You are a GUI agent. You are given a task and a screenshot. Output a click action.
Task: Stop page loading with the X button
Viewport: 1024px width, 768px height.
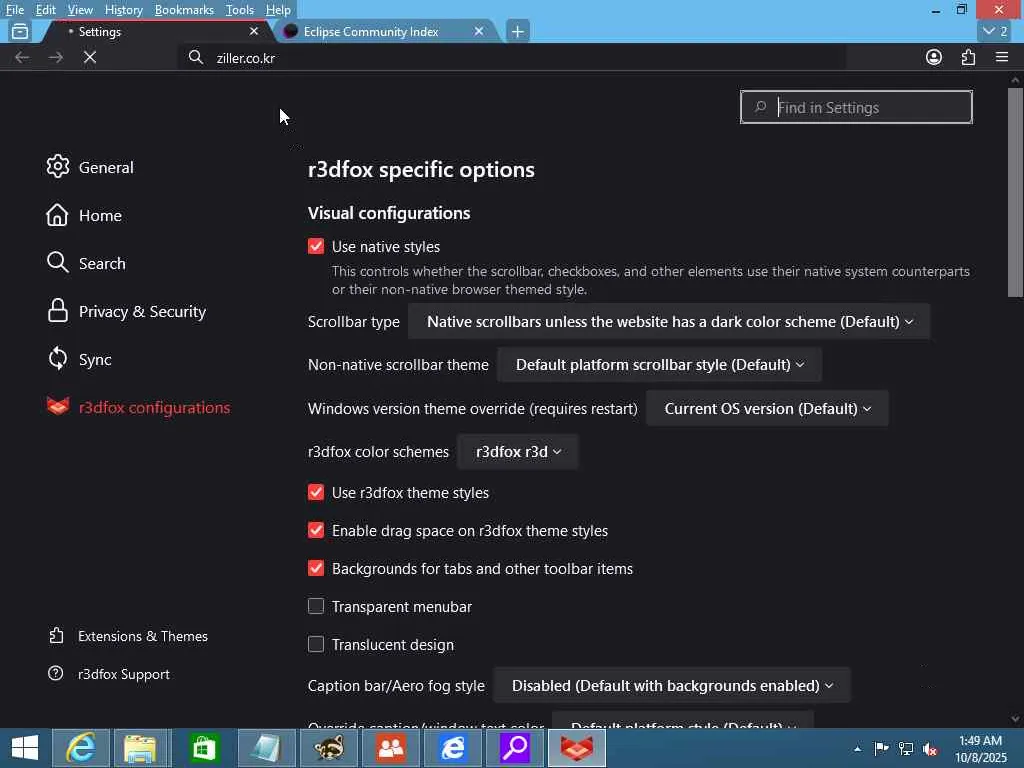(90, 57)
